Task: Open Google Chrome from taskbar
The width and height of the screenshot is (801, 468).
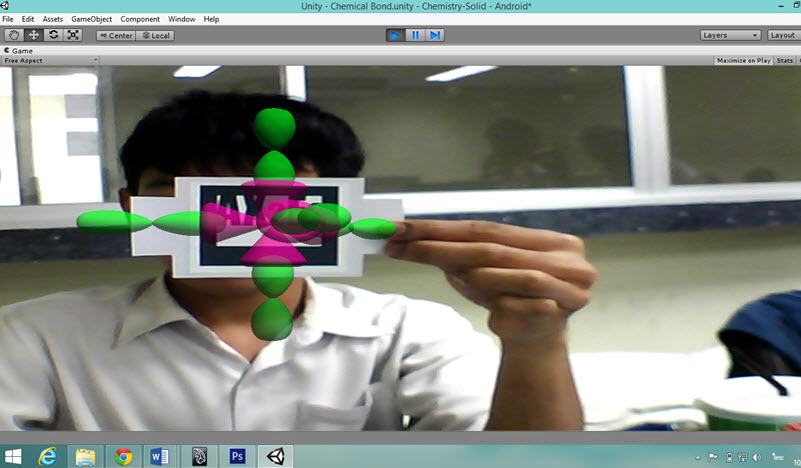Action: pyautogui.click(x=124, y=456)
